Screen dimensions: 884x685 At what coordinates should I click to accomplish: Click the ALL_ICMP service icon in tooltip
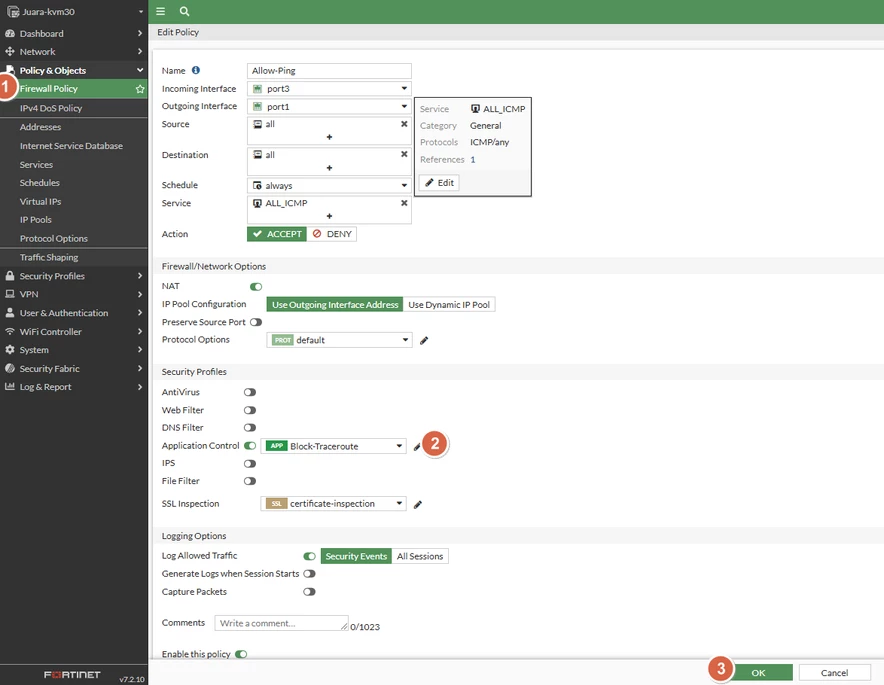[x=475, y=109]
